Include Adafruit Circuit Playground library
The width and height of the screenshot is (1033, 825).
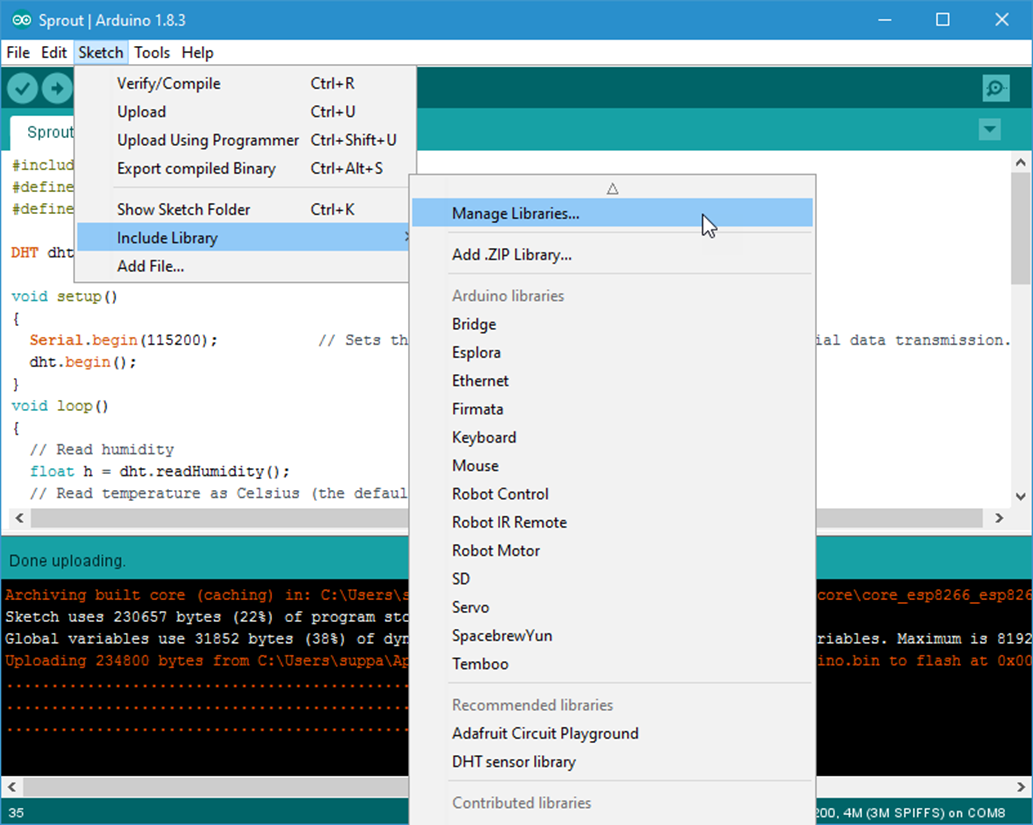click(612, 733)
